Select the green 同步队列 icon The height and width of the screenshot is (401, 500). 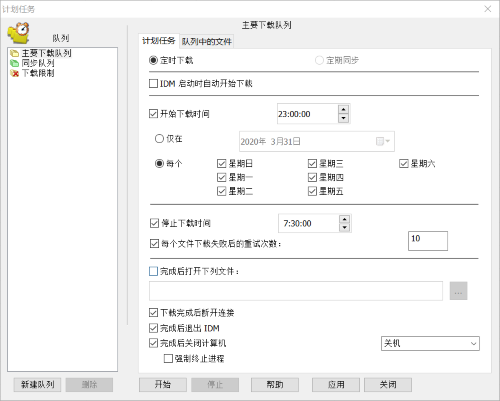click(14, 63)
